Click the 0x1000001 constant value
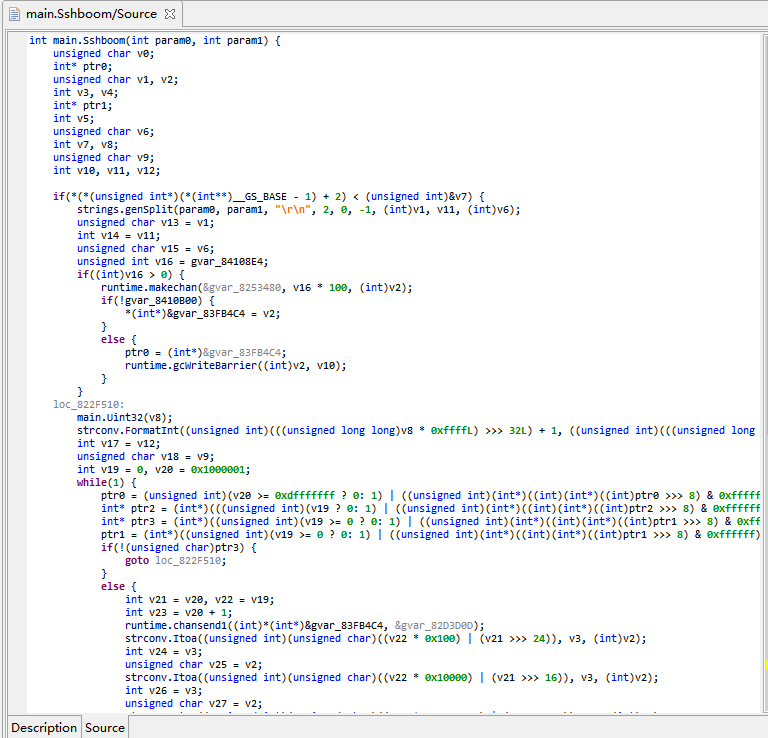 [x=219, y=469]
